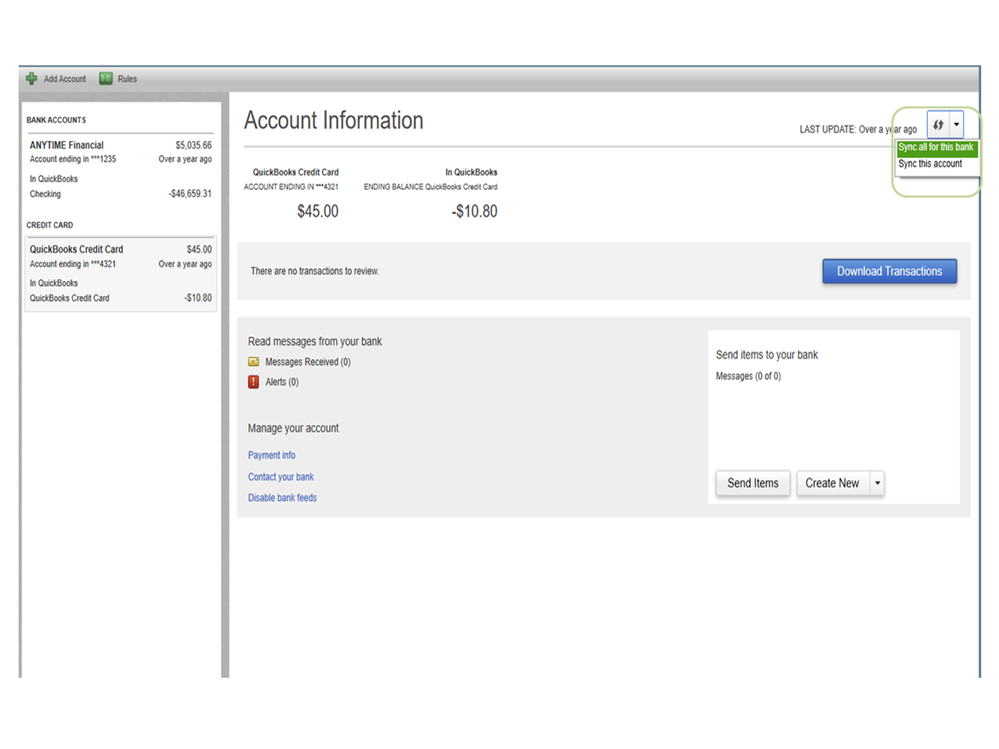Viewport: 999px width, 749px height.
Task: Expand the sync options dropdown arrow
Action: [x=957, y=125]
